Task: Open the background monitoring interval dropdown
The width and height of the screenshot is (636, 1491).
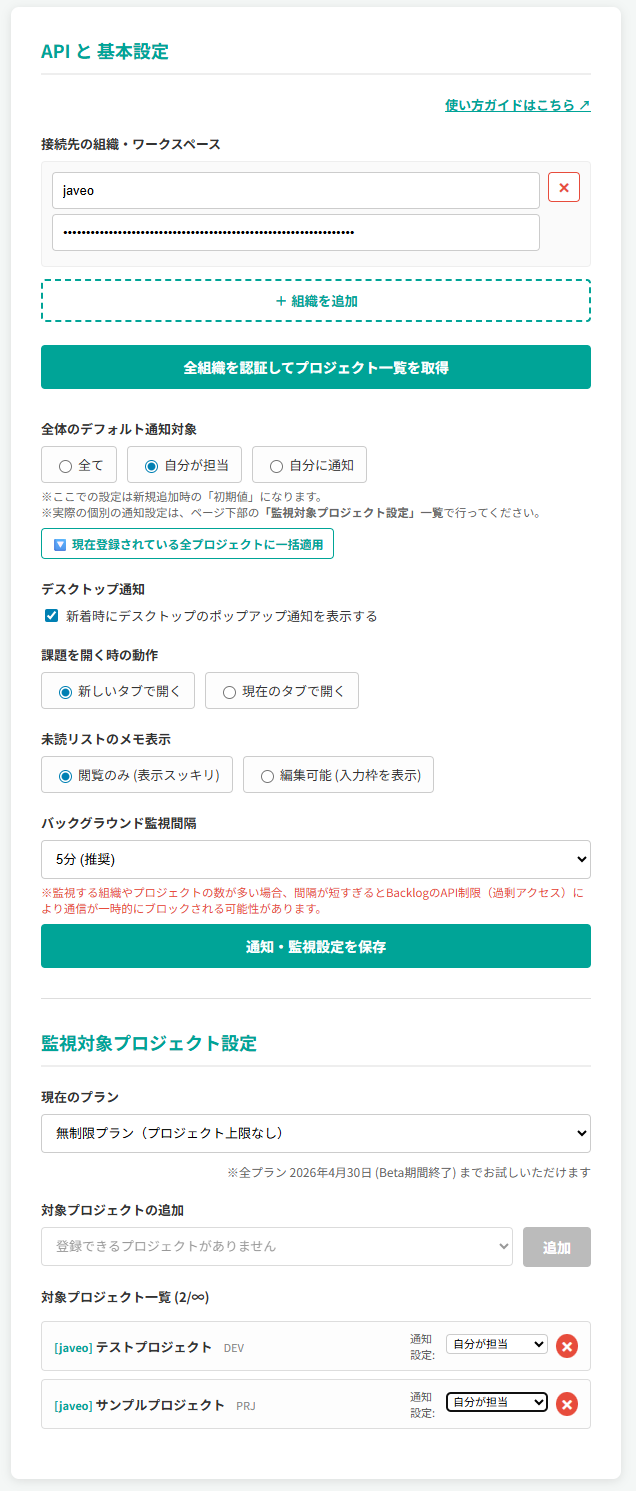Action: coord(316,859)
